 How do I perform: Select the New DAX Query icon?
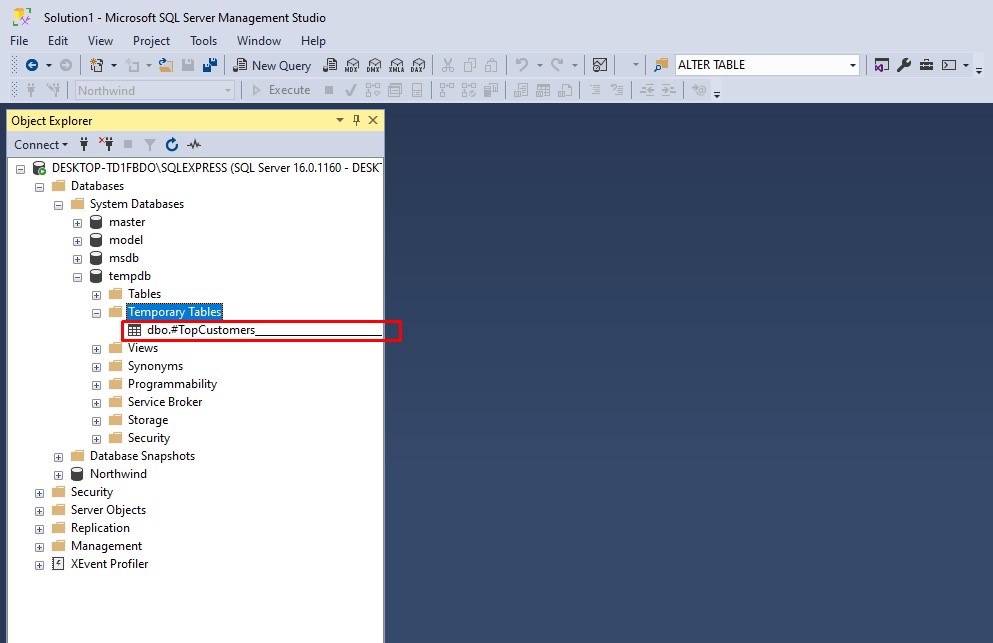pyautogui.click(x=417, y=65)
